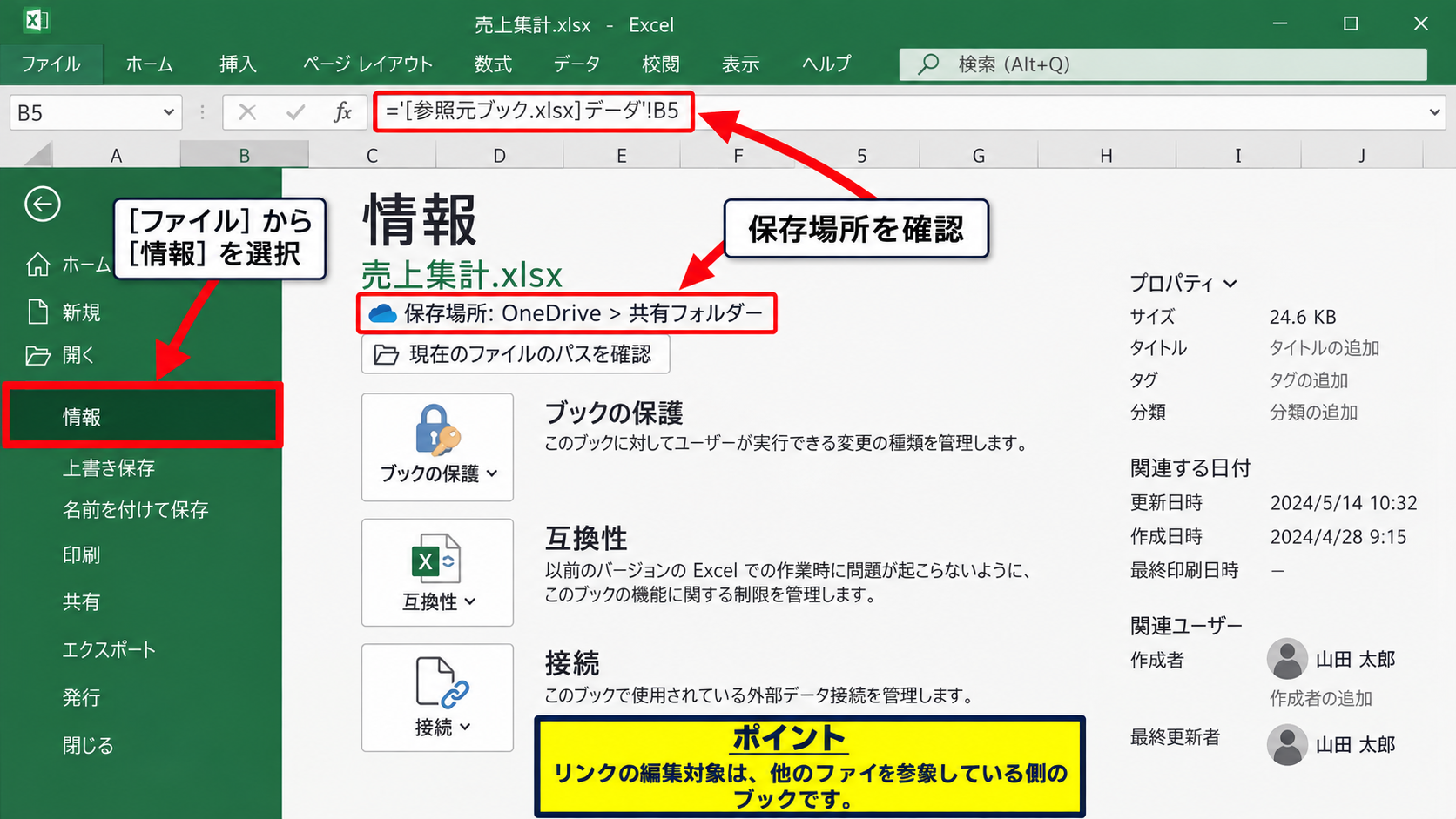Click the Excel logo in title bar
Image resolution: width=1456 pixels, height=819 pixels.
pyautogui.click(x=35, y=20)
